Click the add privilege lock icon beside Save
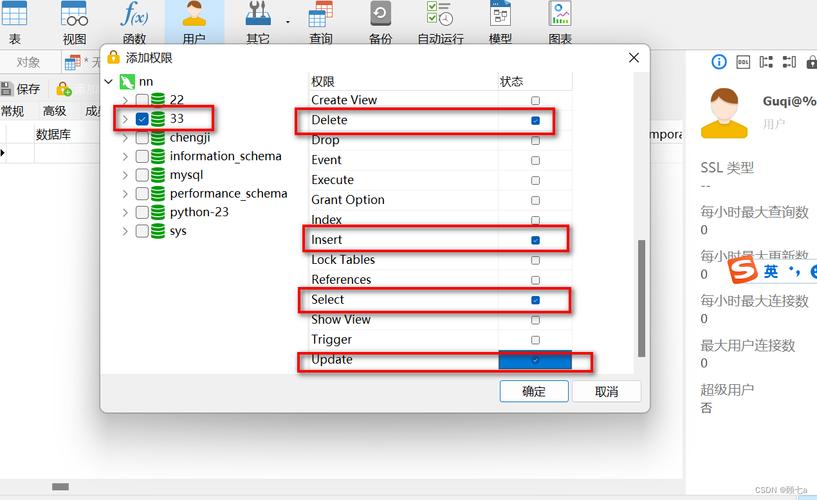817x500 pixels. click(64, 89)
